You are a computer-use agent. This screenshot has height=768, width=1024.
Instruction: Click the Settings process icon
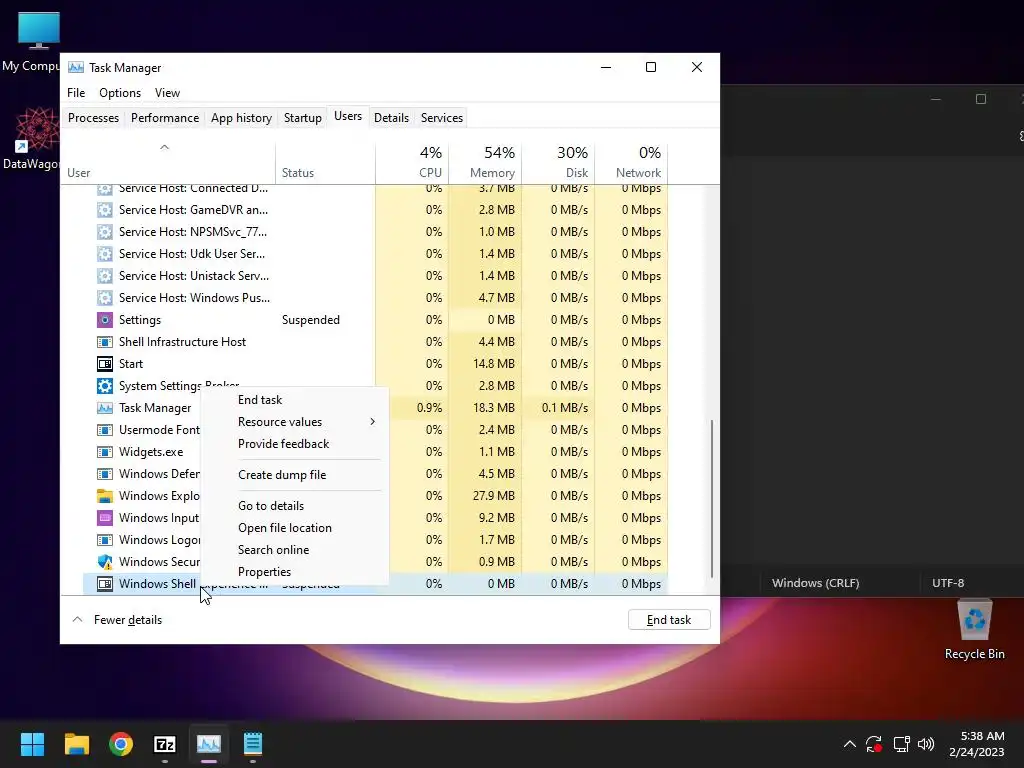tap(104, 320)
